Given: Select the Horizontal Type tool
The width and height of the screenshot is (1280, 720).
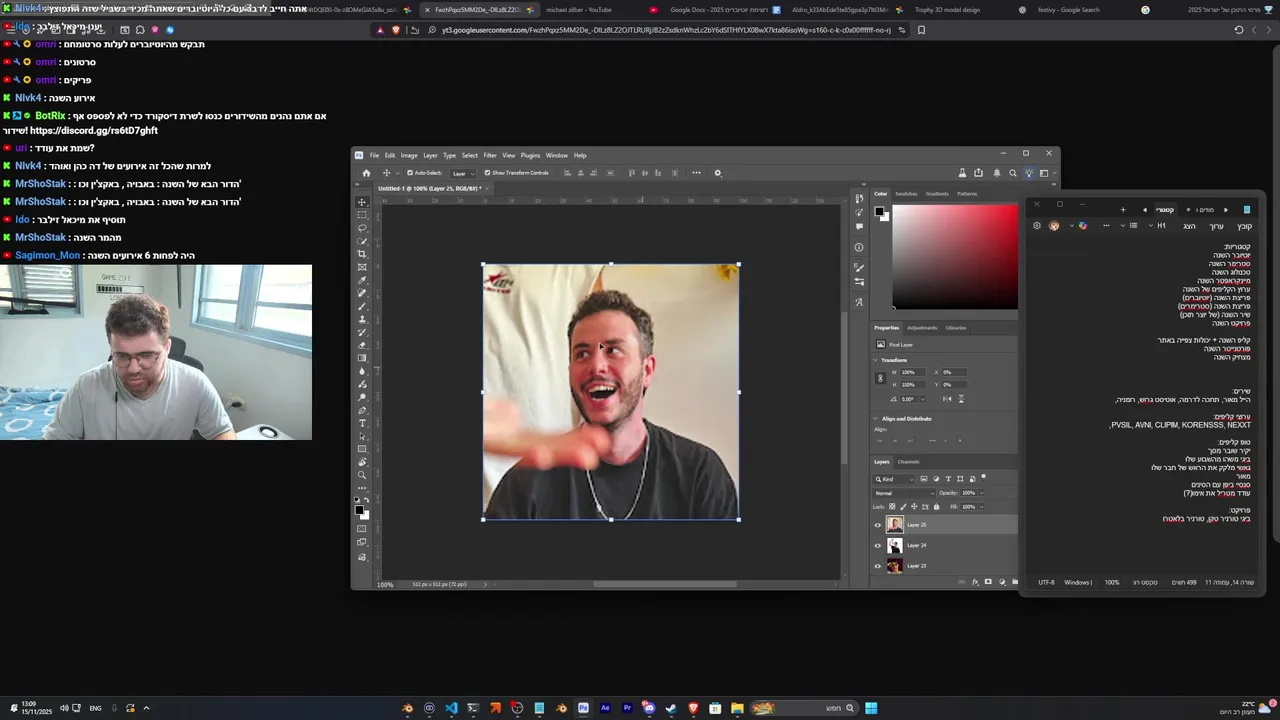Looking at the screenshot, I should click(361, 423).
